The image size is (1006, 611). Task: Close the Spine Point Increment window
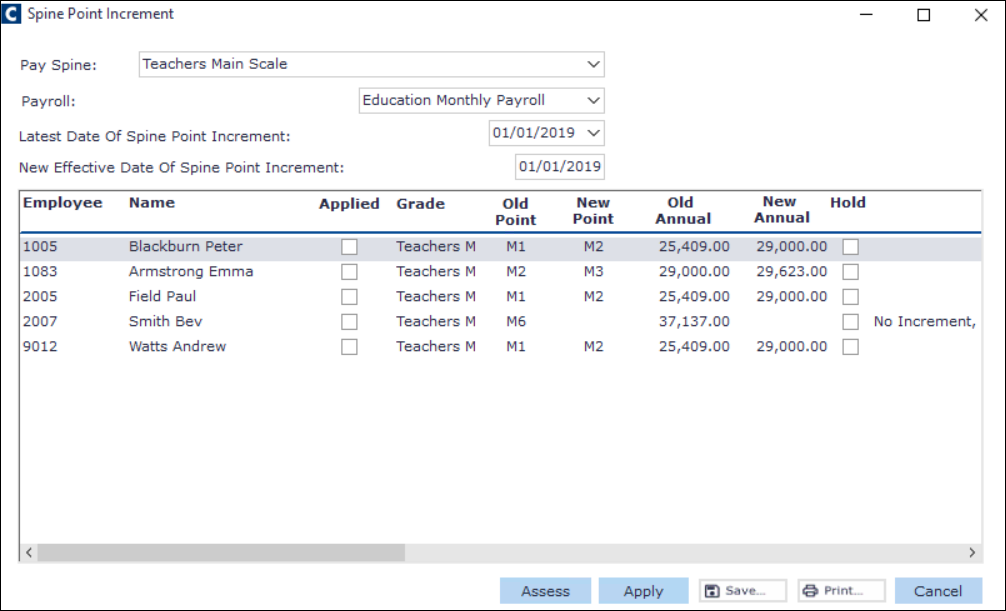[981, 15]
